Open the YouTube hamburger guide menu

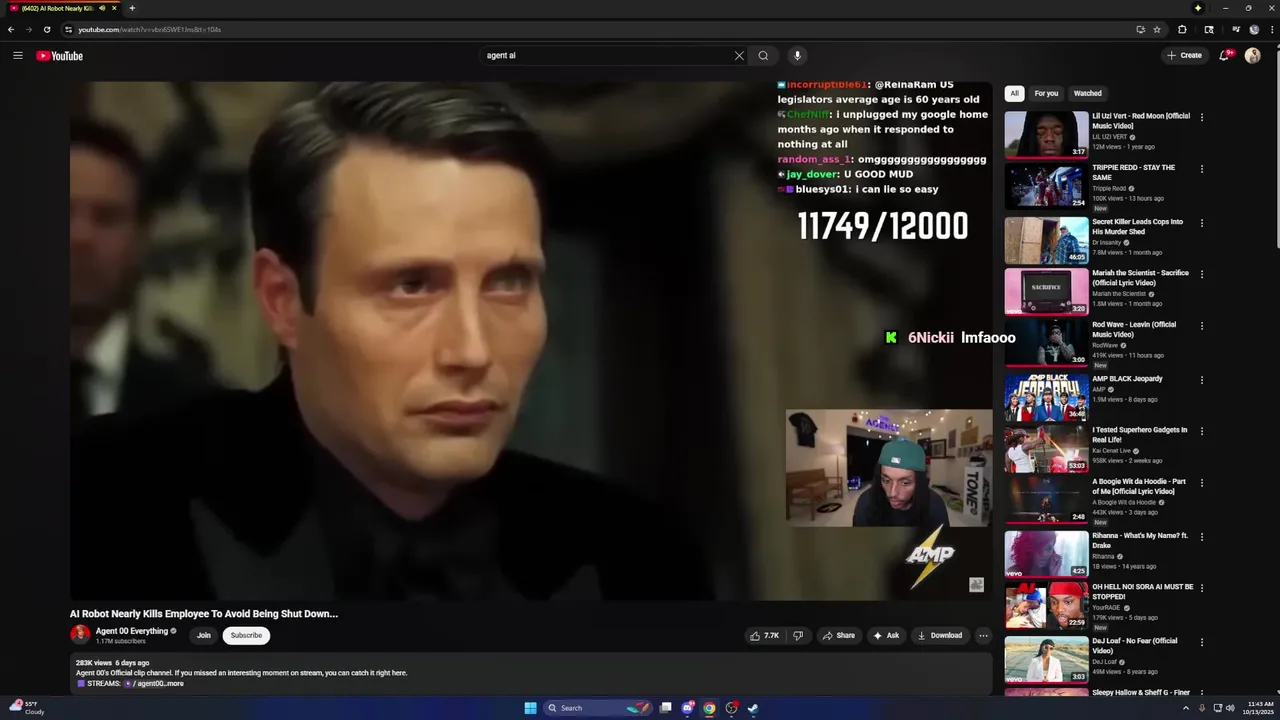pyautogui.click(x=18, y=56)
